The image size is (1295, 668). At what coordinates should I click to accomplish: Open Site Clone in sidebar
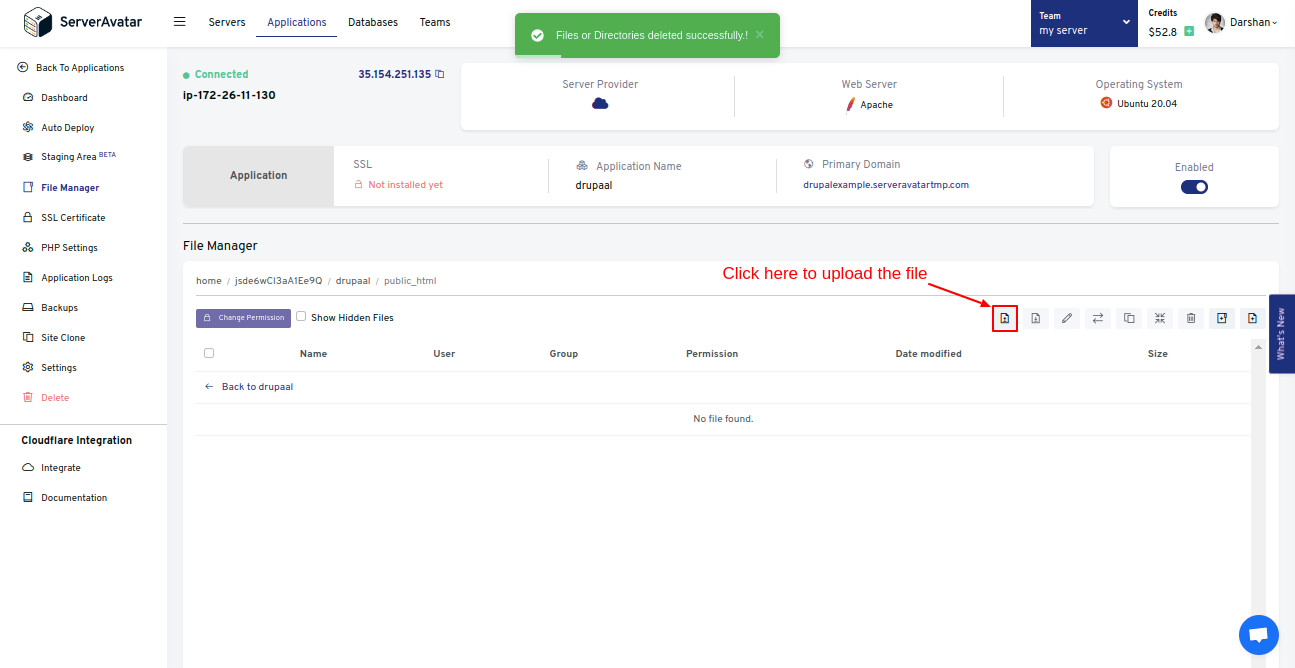[x=63, y=338]
